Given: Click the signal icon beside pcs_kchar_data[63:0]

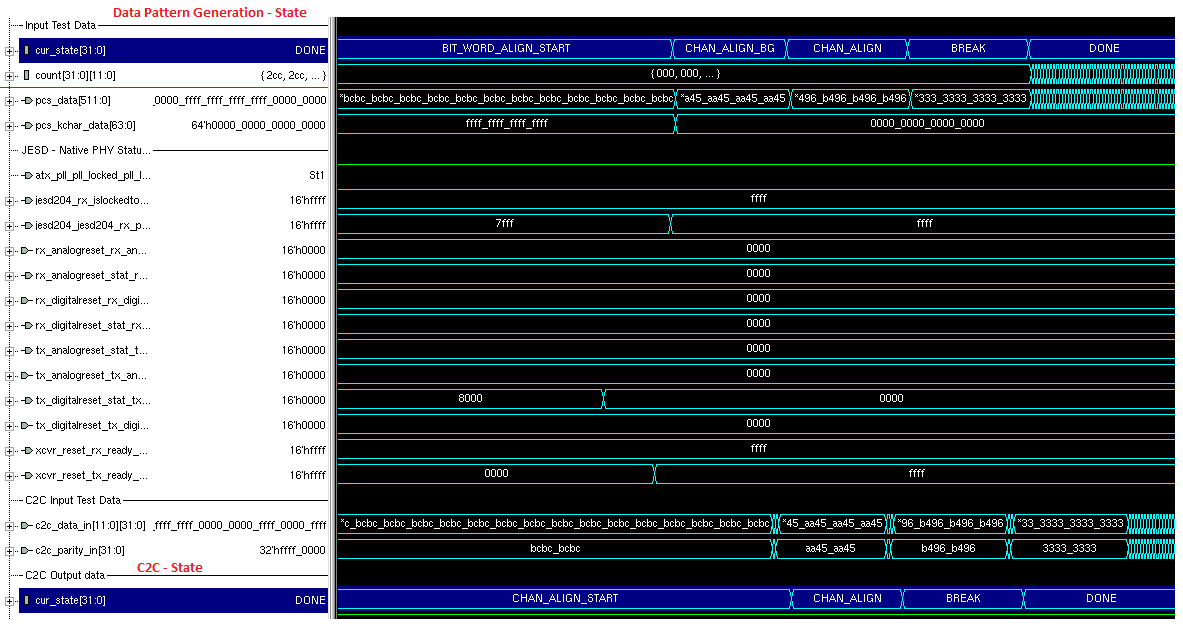Looking at the screenshot, I should (x=26, y=125).
